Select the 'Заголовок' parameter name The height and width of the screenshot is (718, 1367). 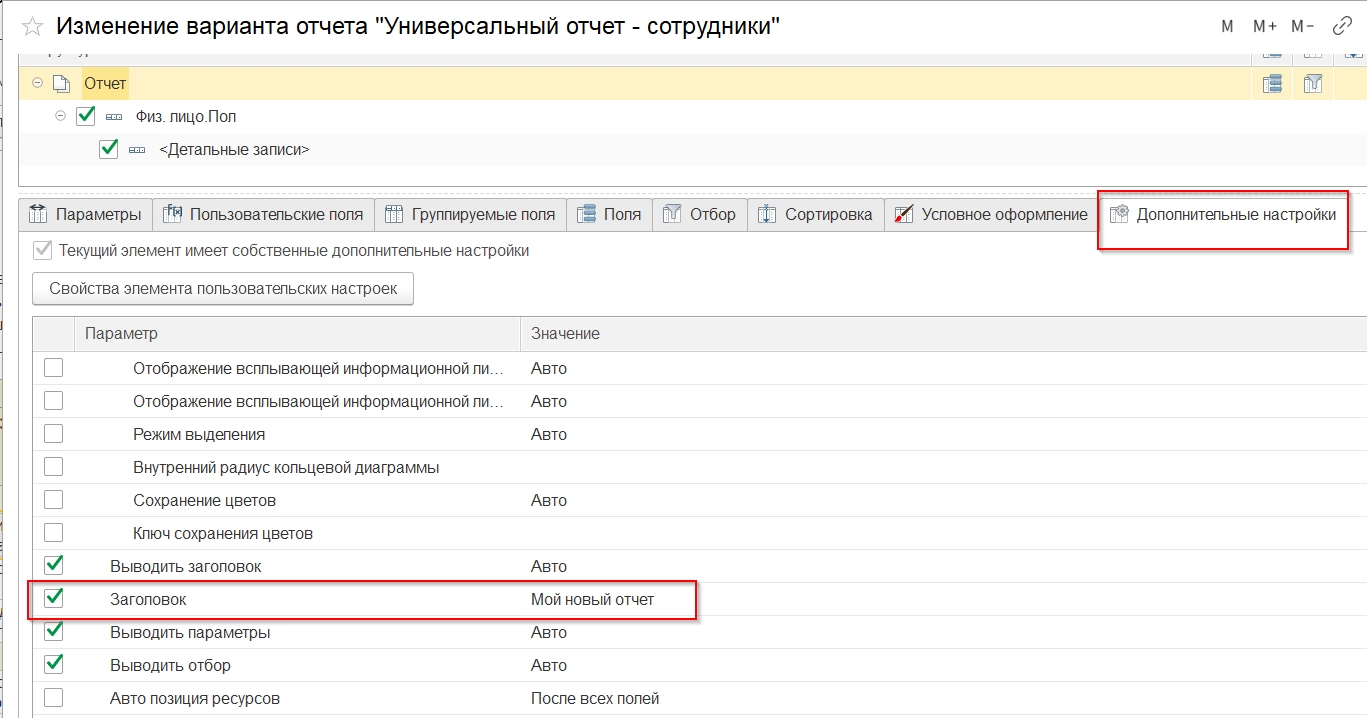pos(148,599)
